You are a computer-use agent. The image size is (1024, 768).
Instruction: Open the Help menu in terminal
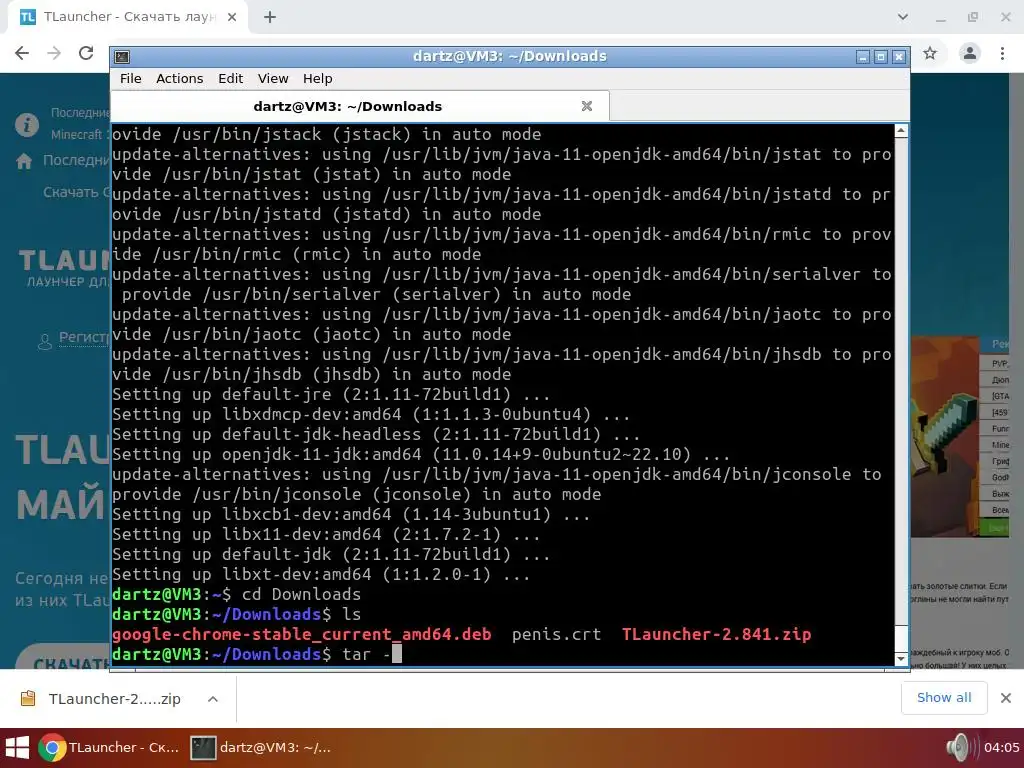point(317,78)
